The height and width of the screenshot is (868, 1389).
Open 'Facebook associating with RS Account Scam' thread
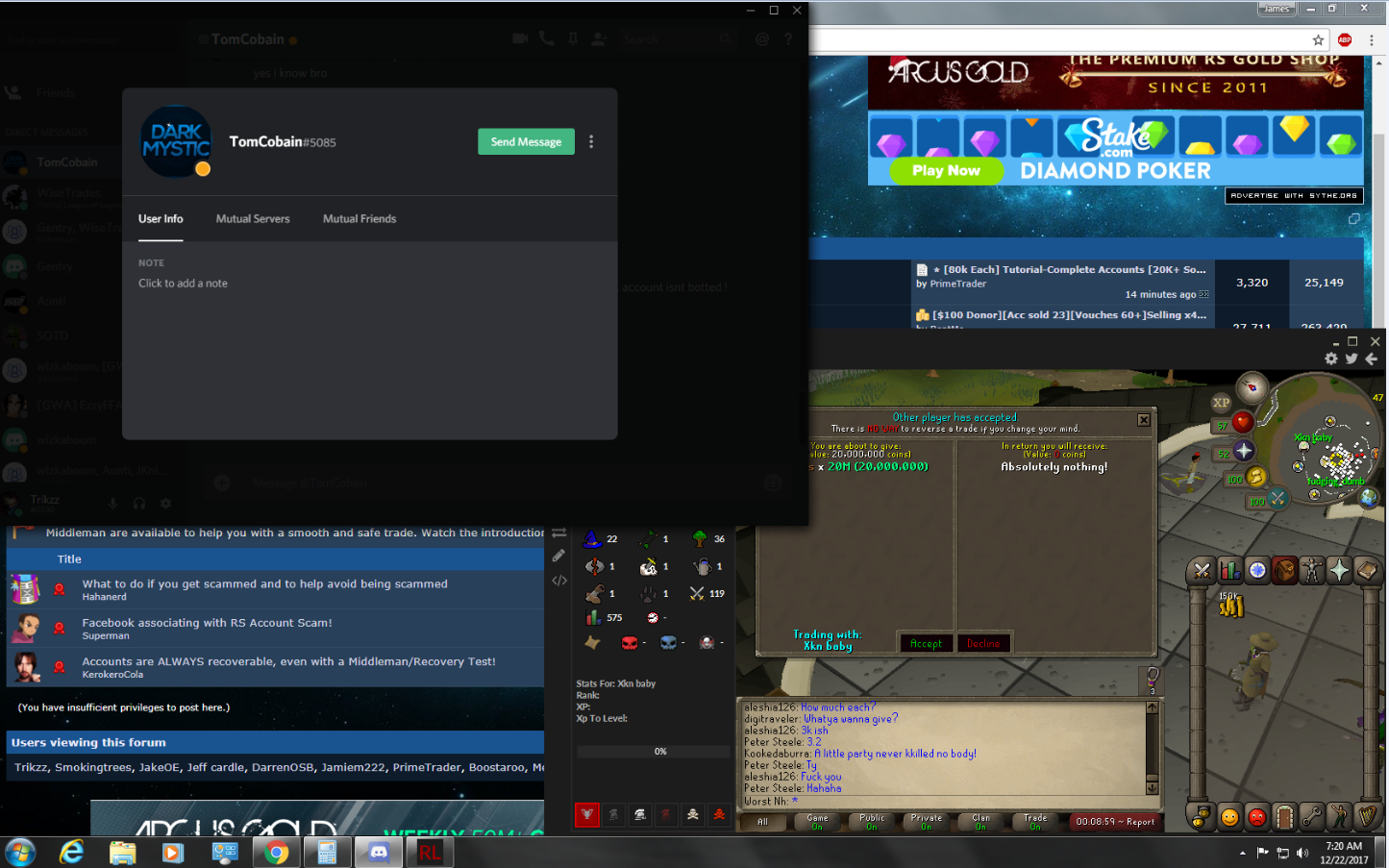point(207,623)
